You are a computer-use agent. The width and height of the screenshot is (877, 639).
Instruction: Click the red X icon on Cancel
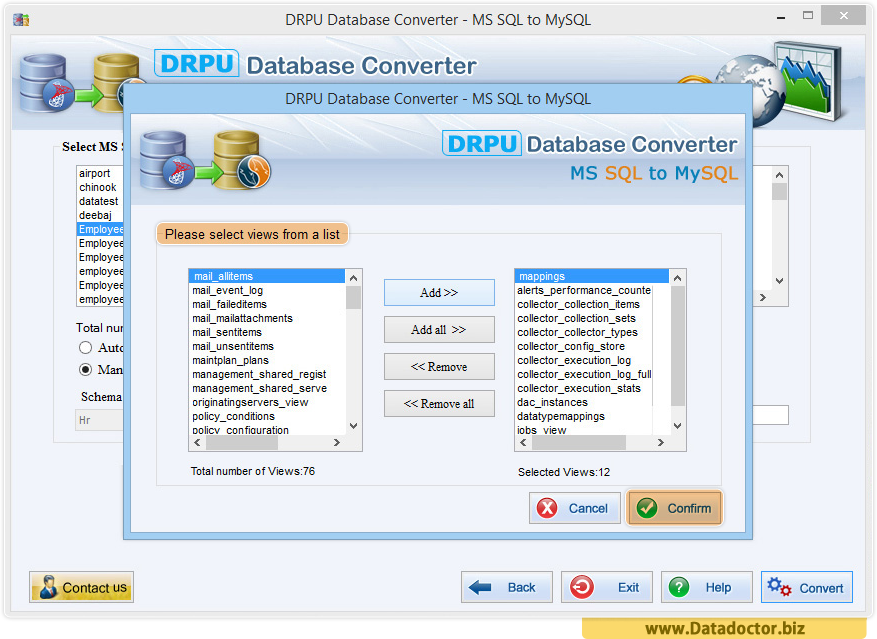(546, 508)
